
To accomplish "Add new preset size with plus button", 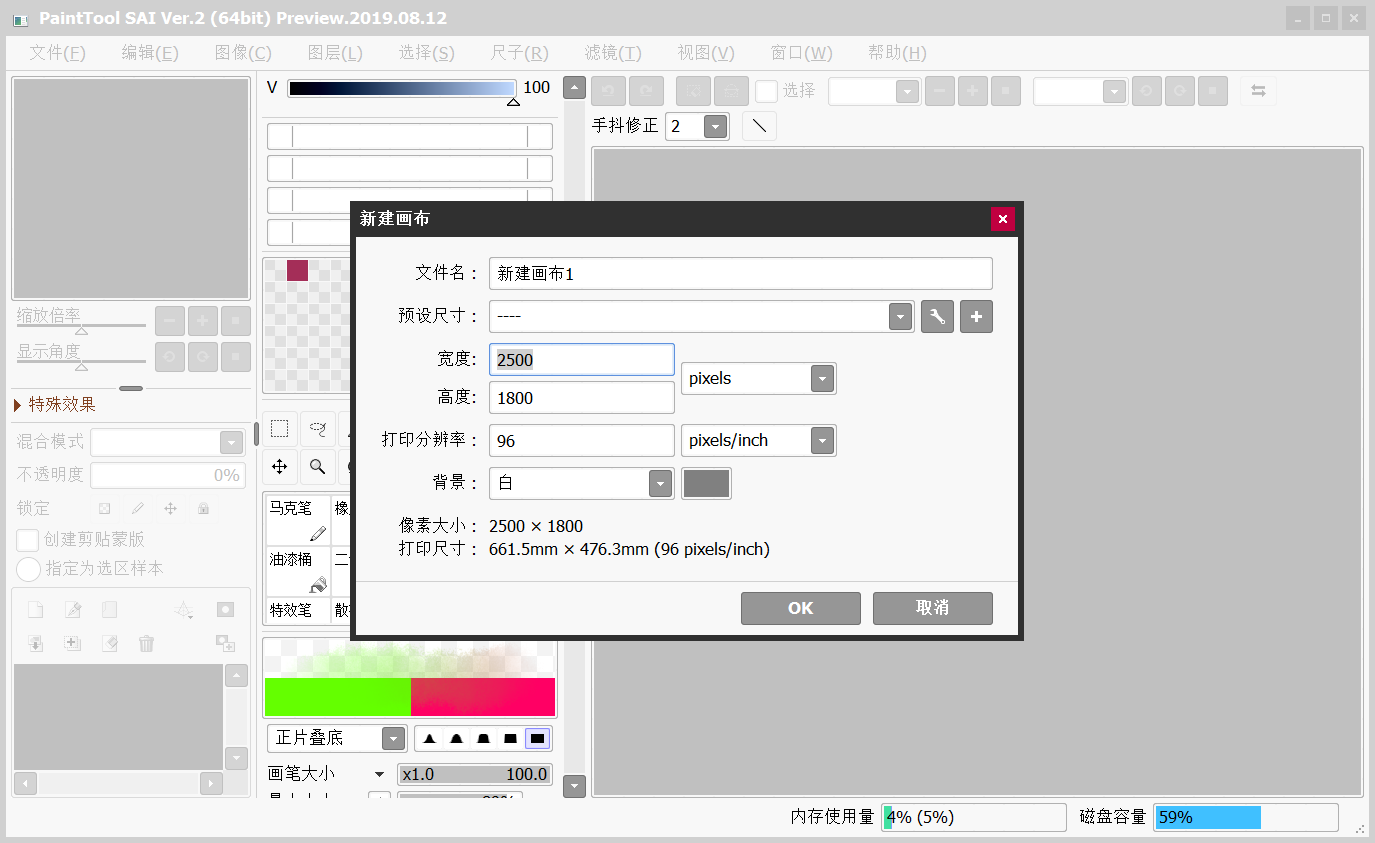I will [x=977, y=317].
